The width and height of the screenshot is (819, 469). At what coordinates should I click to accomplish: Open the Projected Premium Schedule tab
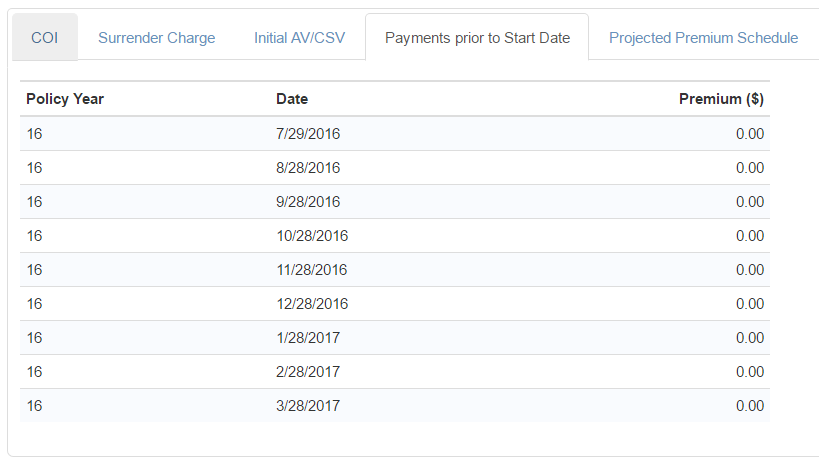[x=703, y=38]
